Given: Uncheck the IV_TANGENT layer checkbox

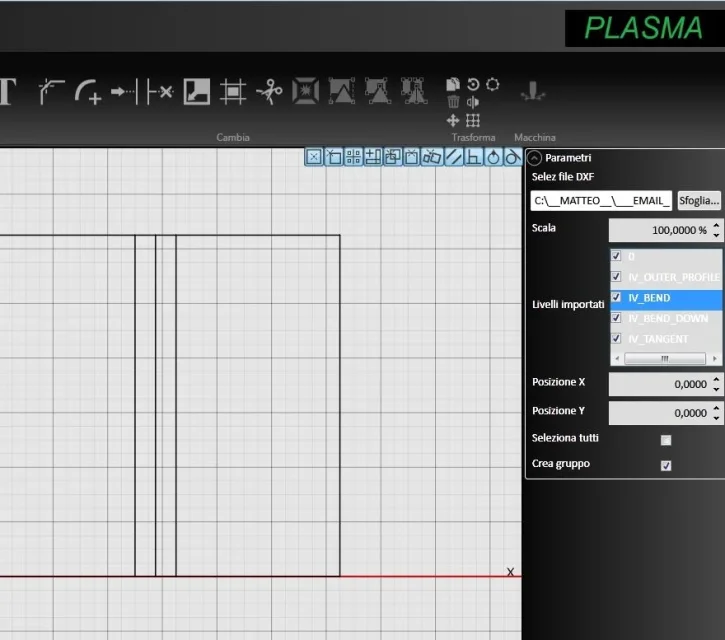Looking at the screenshot, I should coord(616,338).
